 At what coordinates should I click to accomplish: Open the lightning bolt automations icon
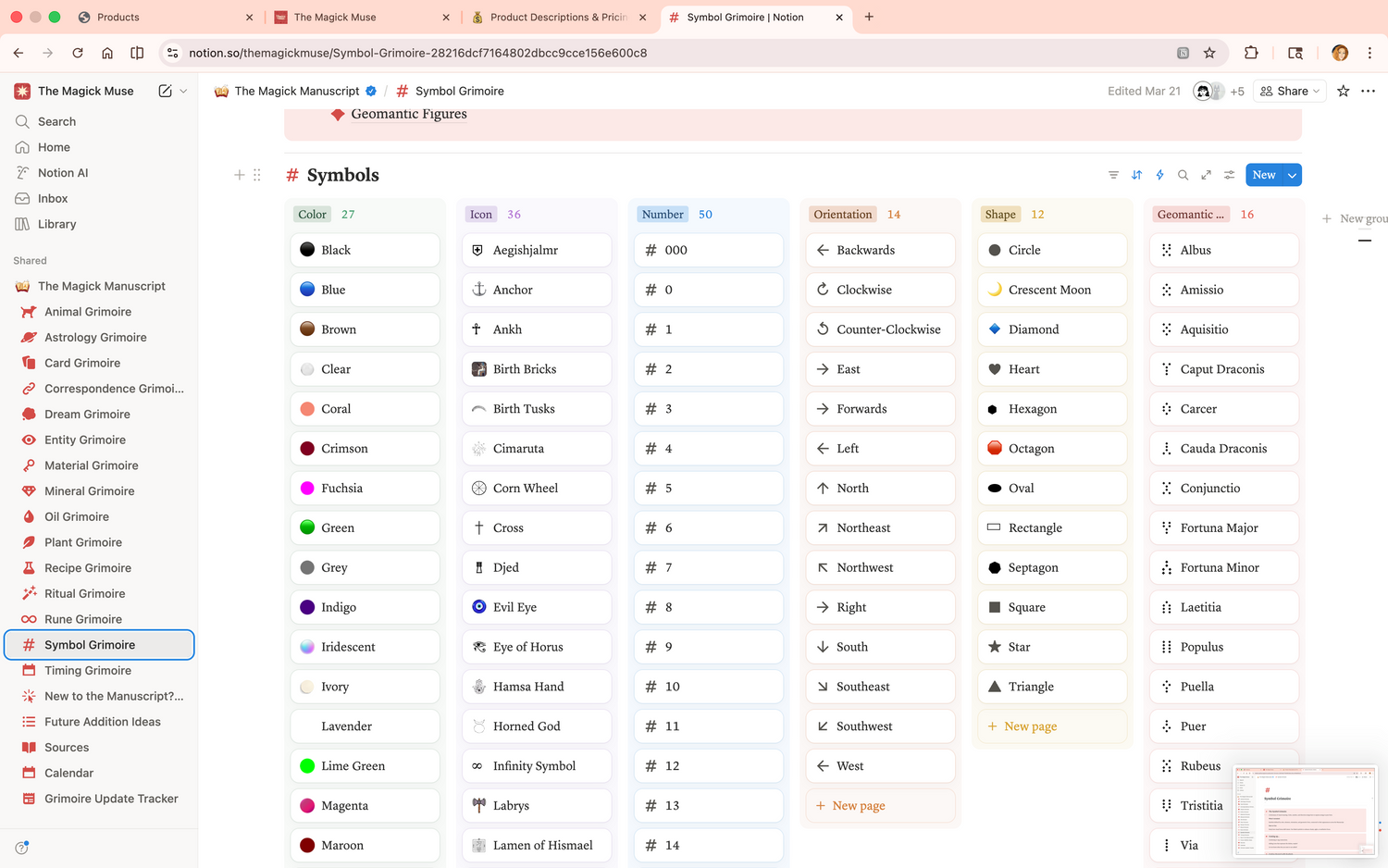(x=1159, y=175)
